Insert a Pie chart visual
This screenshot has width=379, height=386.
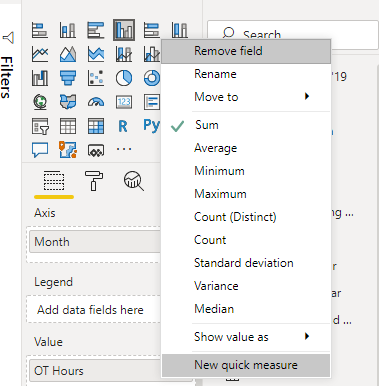click(124, 78)
